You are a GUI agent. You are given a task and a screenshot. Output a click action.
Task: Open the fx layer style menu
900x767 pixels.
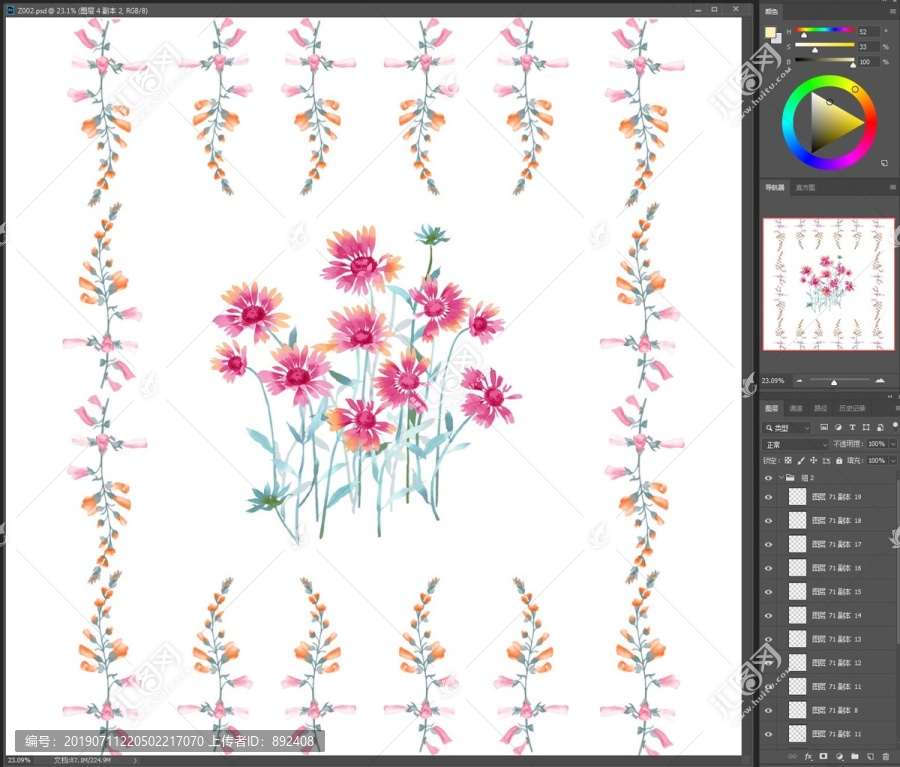808,757
